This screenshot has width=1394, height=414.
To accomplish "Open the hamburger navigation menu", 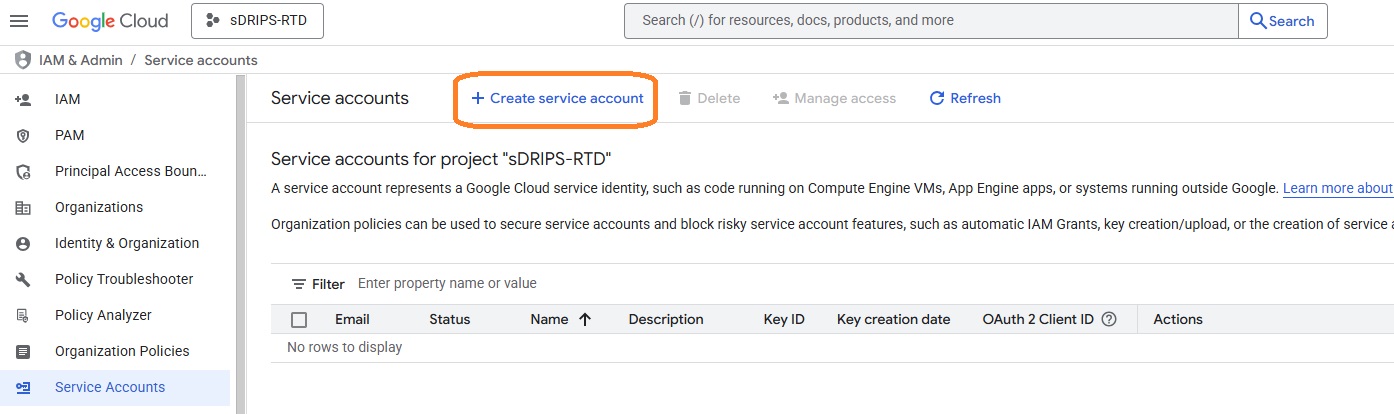I will [x=19, y=21].
